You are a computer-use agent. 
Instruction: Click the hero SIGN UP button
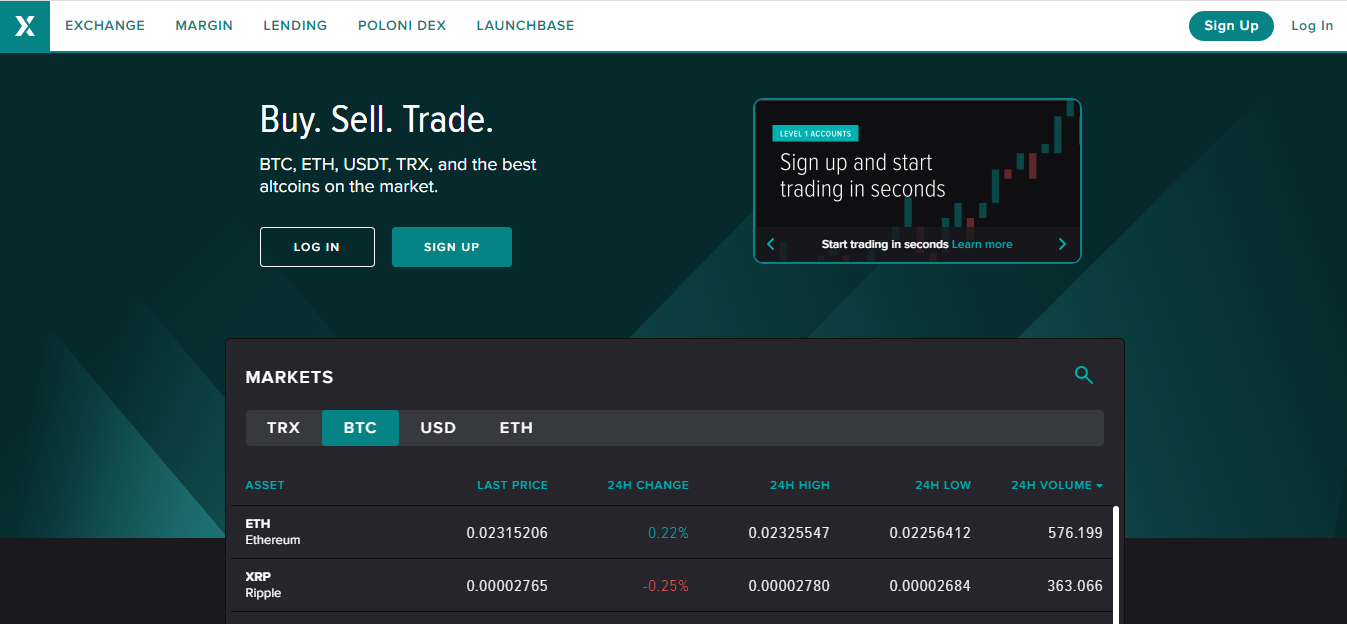click(x=452, y=247)
